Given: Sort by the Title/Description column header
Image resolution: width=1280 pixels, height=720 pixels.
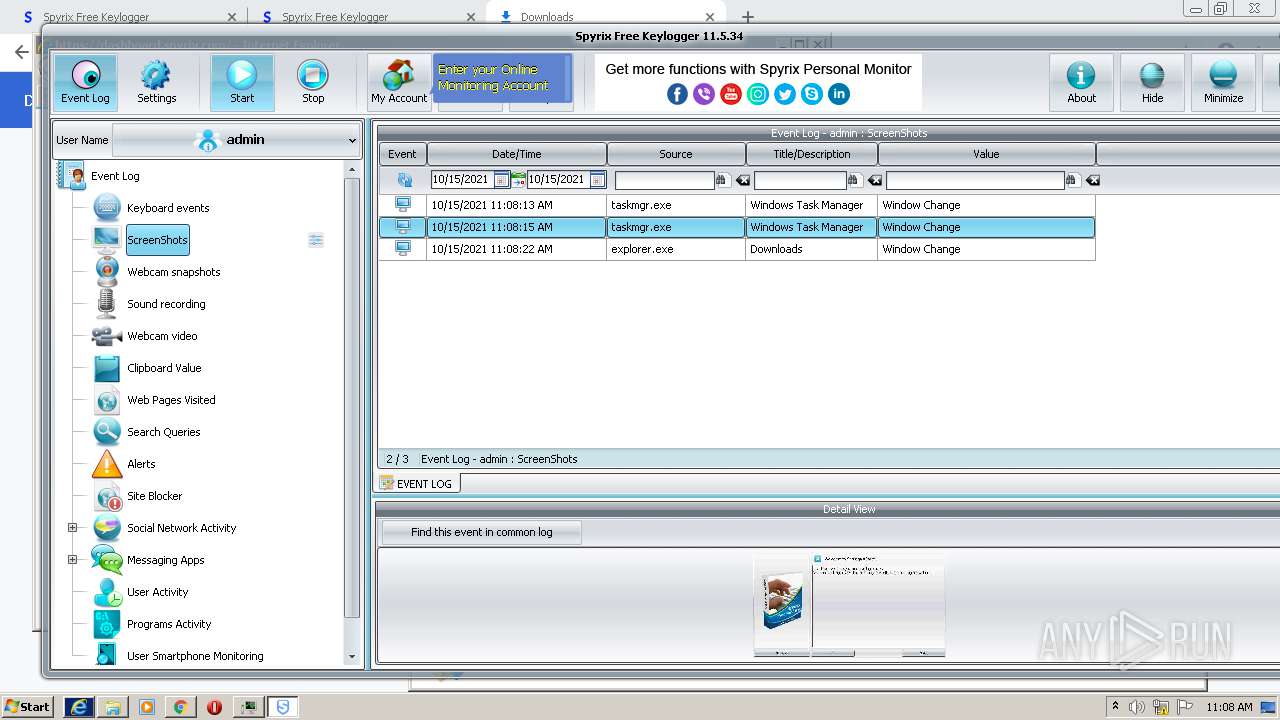Looking at the screenshot, I should (x=812, y=154).
